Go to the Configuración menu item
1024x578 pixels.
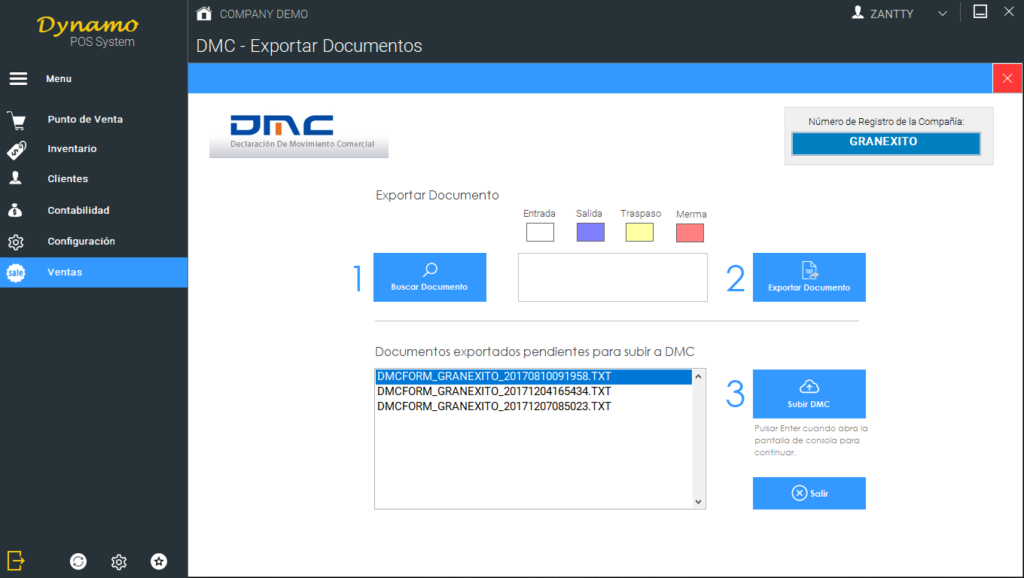(81, 242)
